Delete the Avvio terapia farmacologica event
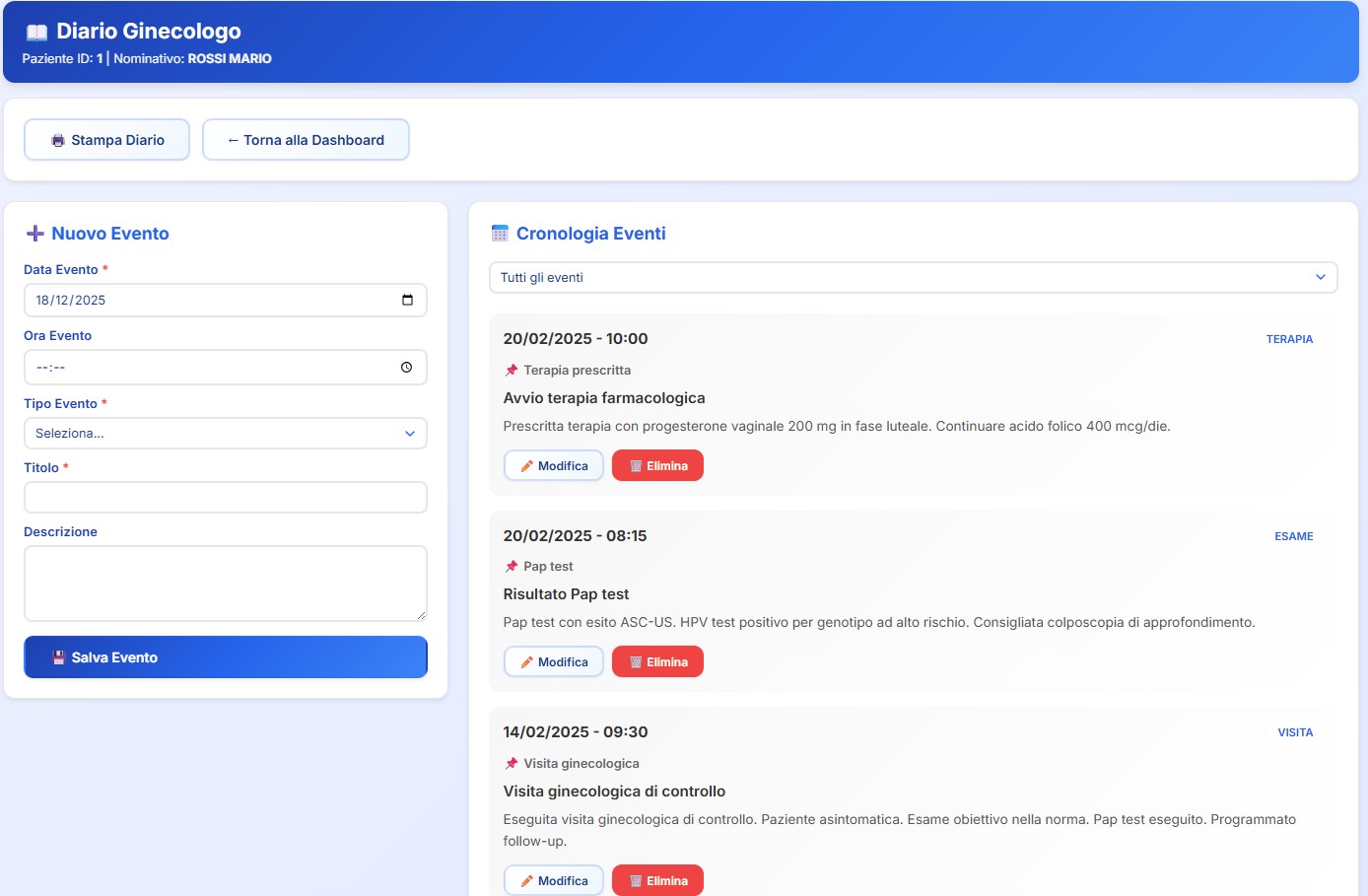 pos(657,465)
